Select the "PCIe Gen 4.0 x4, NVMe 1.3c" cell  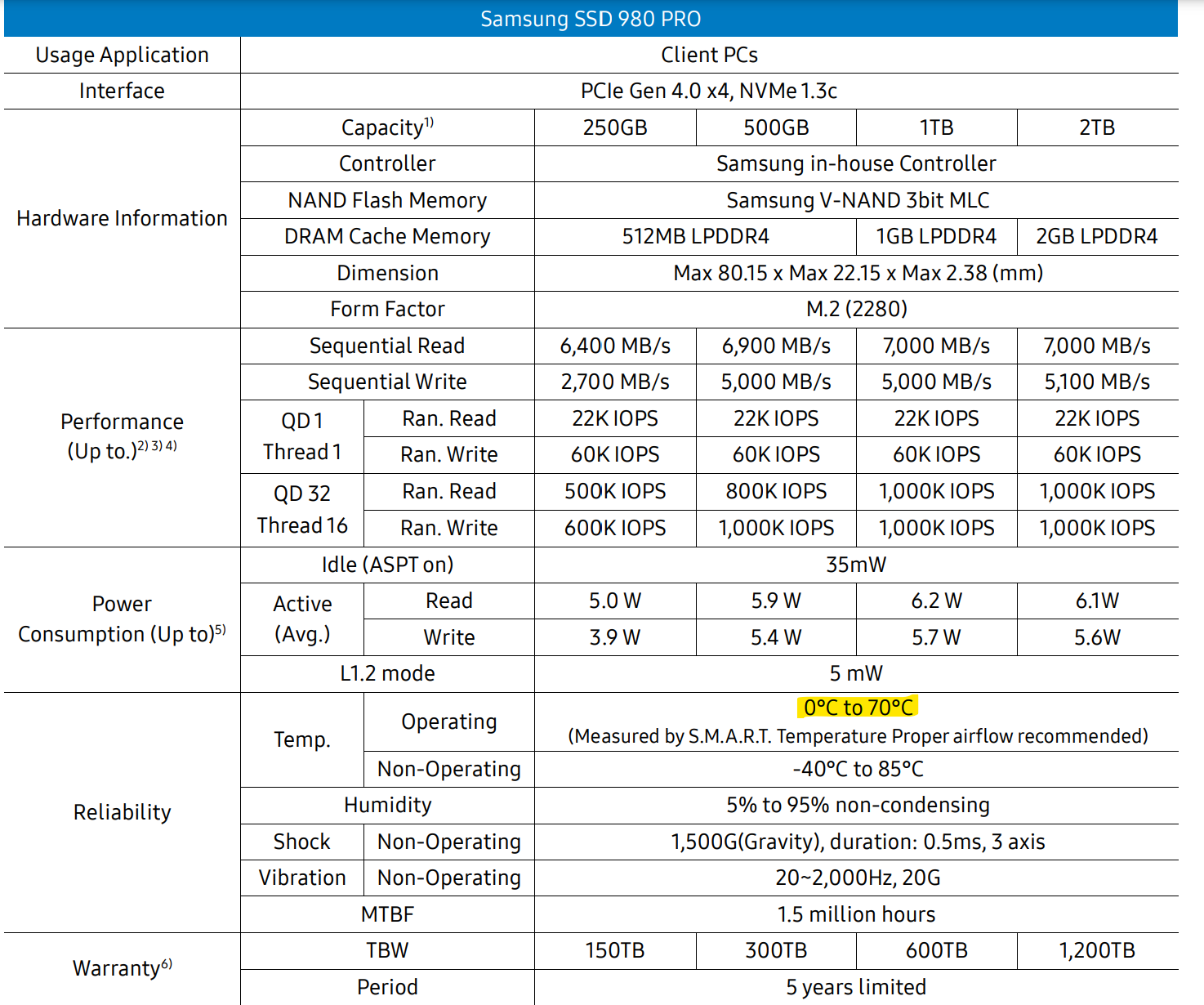709,91
